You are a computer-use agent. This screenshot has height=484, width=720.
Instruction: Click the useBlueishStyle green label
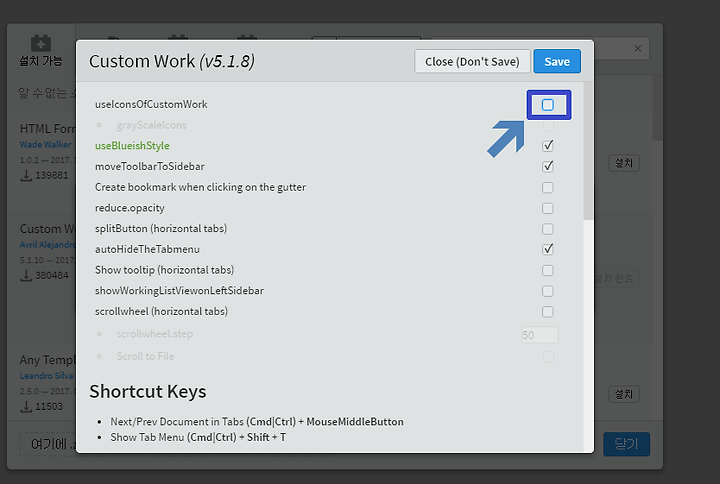click(x=132, y=146)
